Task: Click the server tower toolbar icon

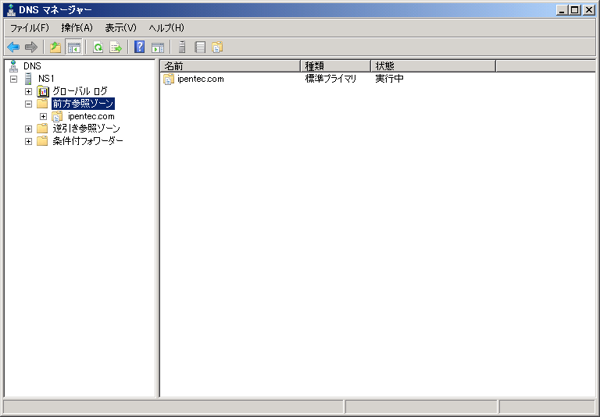Action: (x=182, y=47)
